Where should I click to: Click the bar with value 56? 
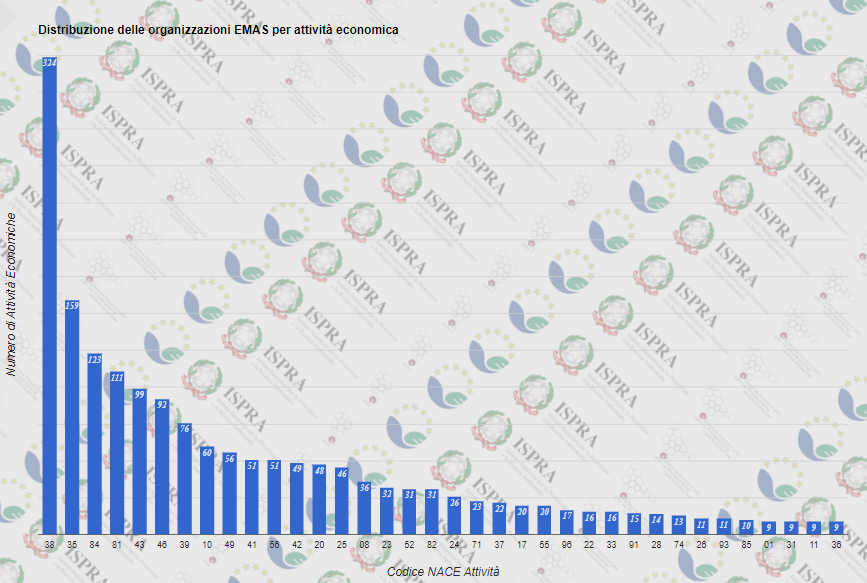point(229,493)
